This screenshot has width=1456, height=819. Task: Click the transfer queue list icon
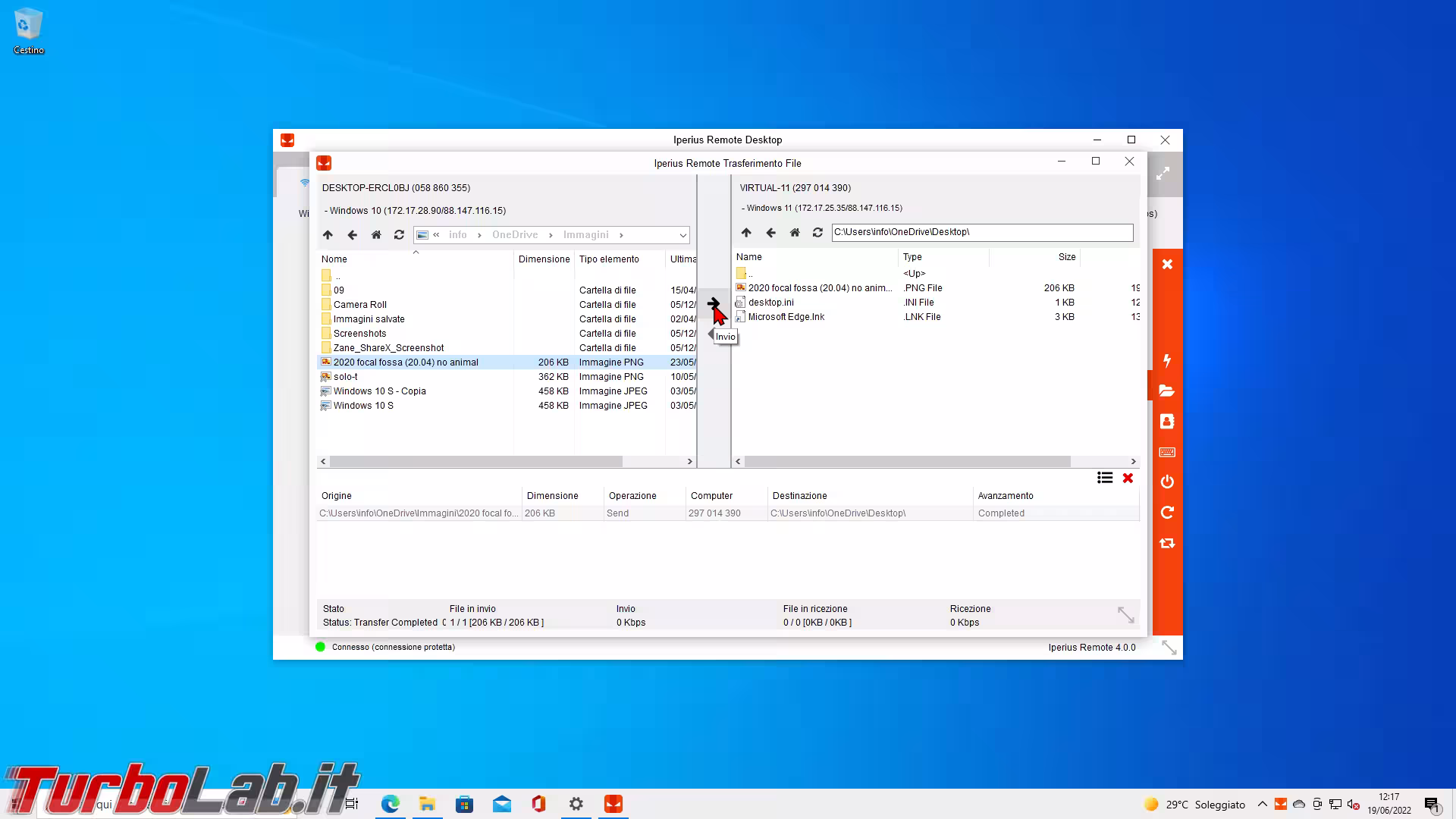click(x=1104, y=478)
